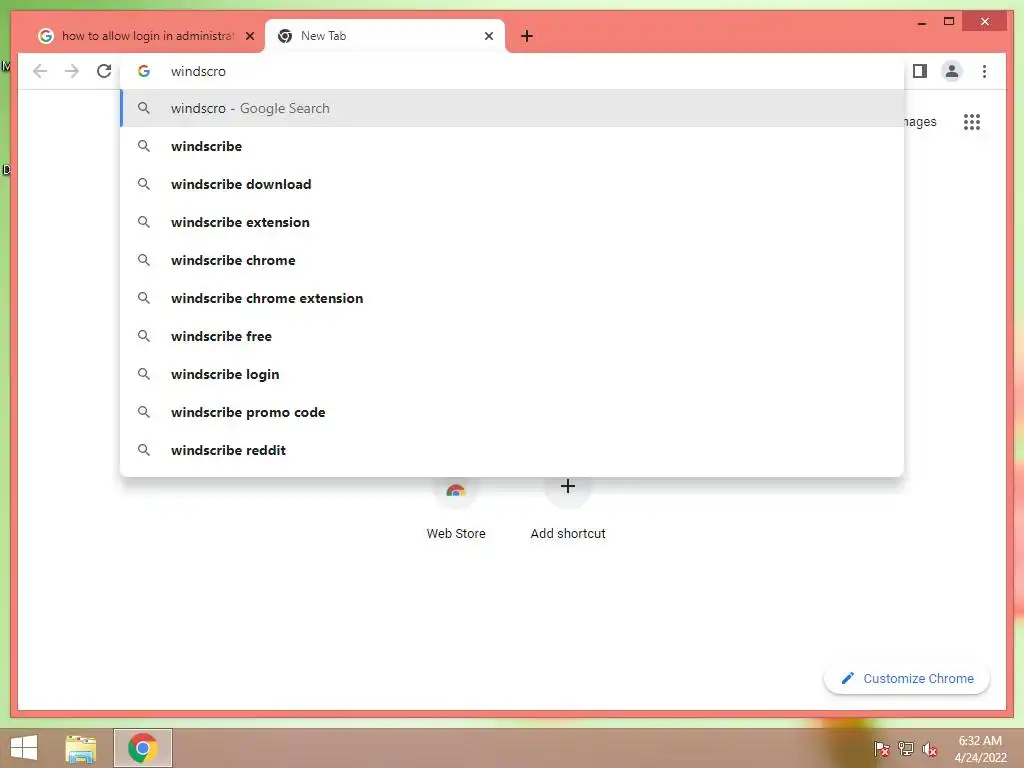This screenshot has height=768, width=1024.
Task: Click the muted volume tray icon
Action: click(x=930, y=749)
